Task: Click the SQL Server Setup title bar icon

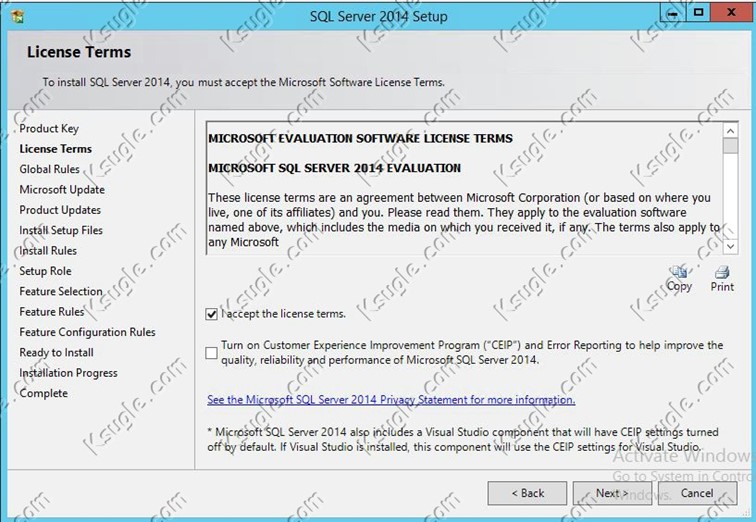Action: 18,16
